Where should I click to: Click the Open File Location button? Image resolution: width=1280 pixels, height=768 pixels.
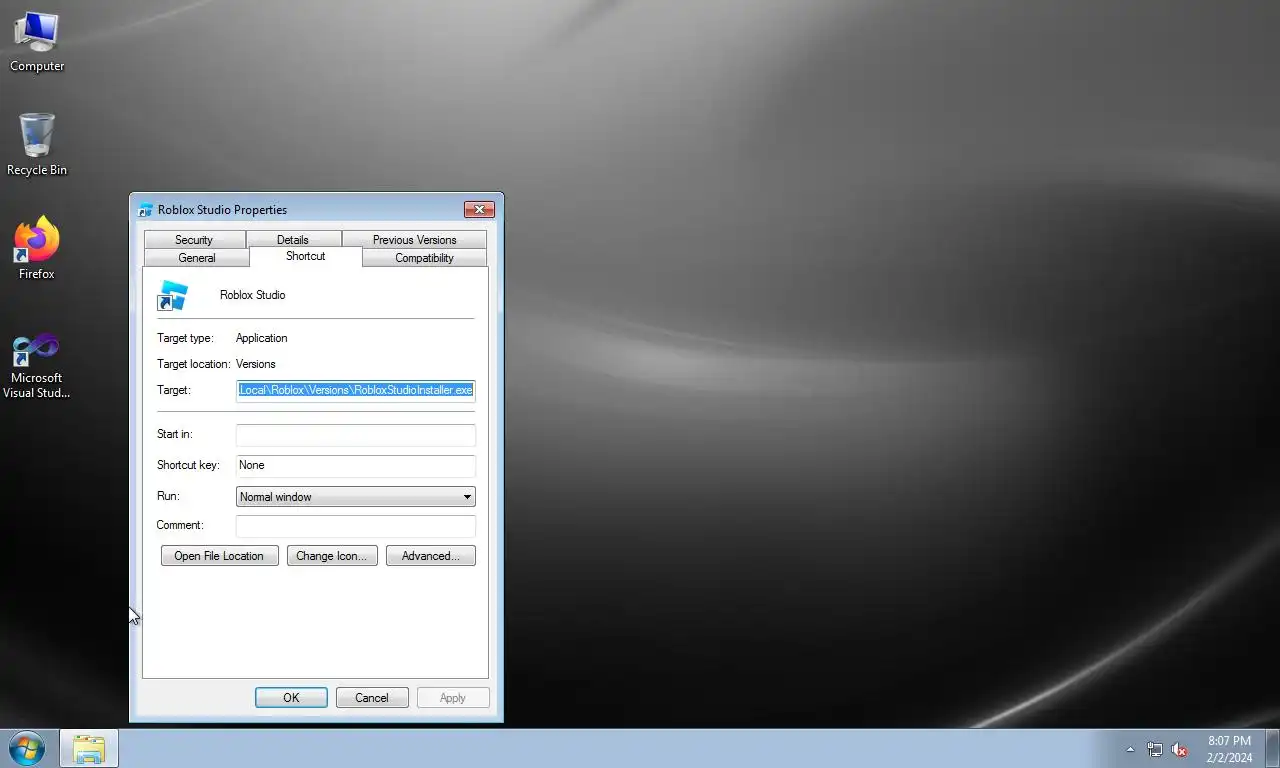[x=219, y=556]
